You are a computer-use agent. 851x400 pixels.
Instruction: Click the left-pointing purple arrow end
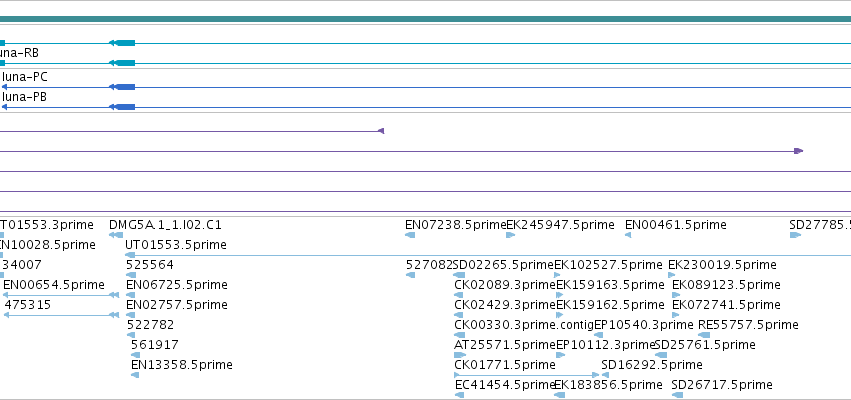pos(381,131)
